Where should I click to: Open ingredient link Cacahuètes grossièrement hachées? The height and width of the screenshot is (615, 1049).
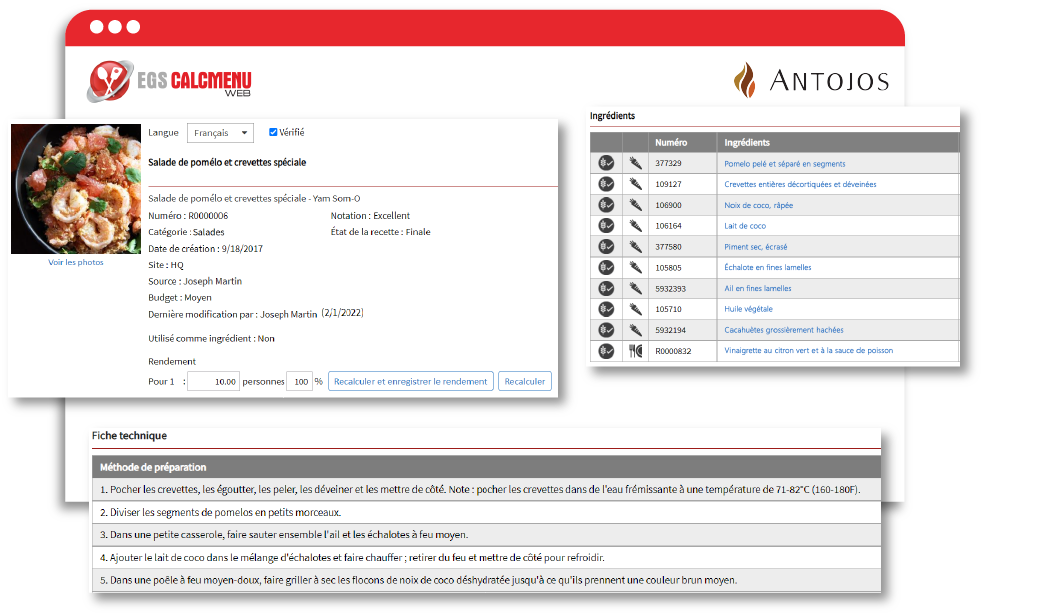(783, 330)
